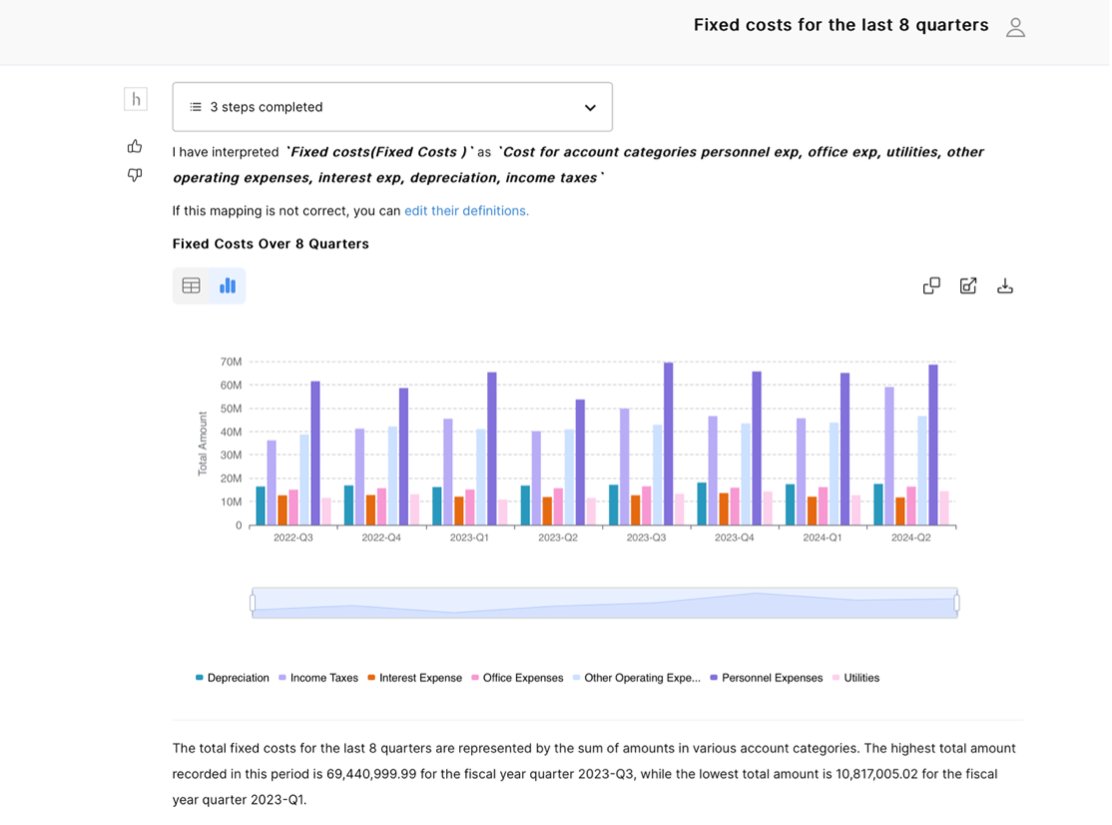Image resolution: width=1112 pixels, height=825 pixels.
Task: Toggle the Personnel Expenses legend entry
Action: click(x=766, y=678)
